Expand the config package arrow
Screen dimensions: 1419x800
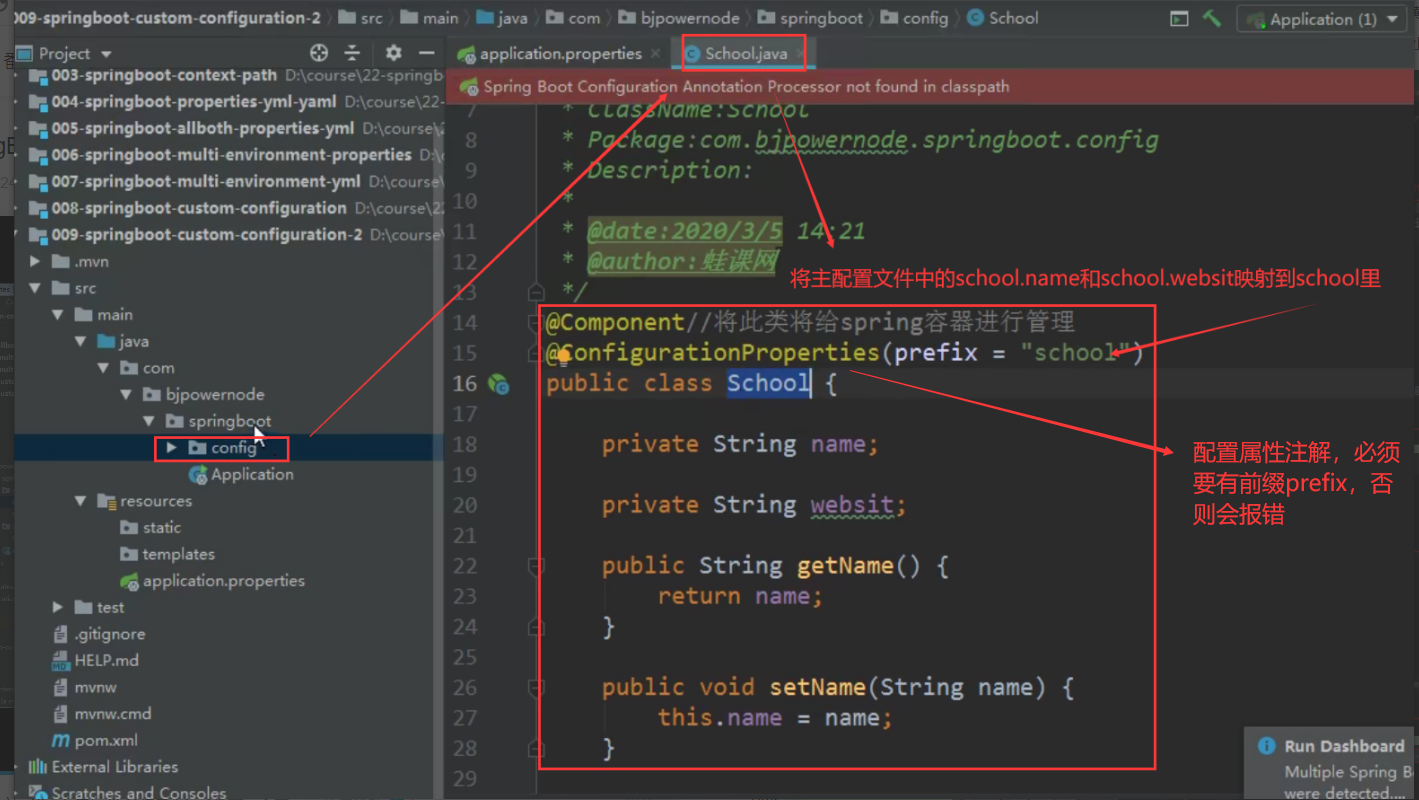(x=171, y=448)
